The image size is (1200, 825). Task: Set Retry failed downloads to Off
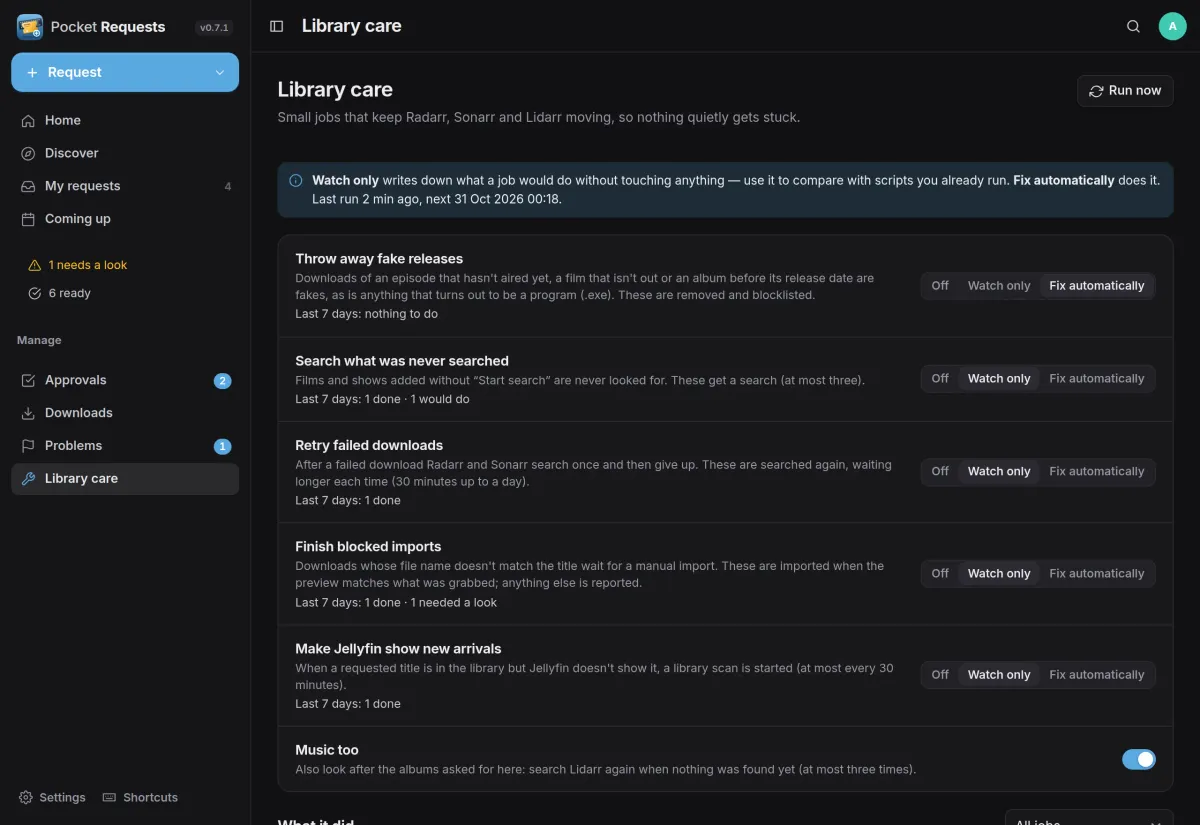click(940, 472)
